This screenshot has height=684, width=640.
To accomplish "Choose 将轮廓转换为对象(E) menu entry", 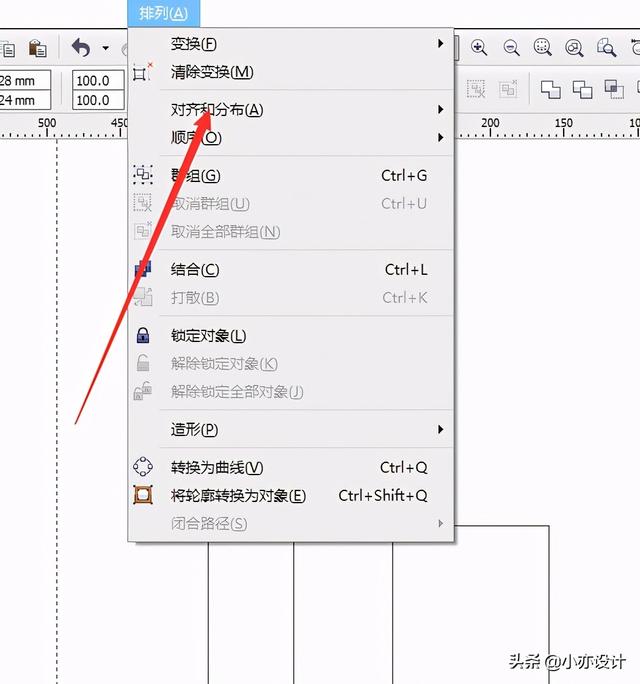I will (291, 496).
